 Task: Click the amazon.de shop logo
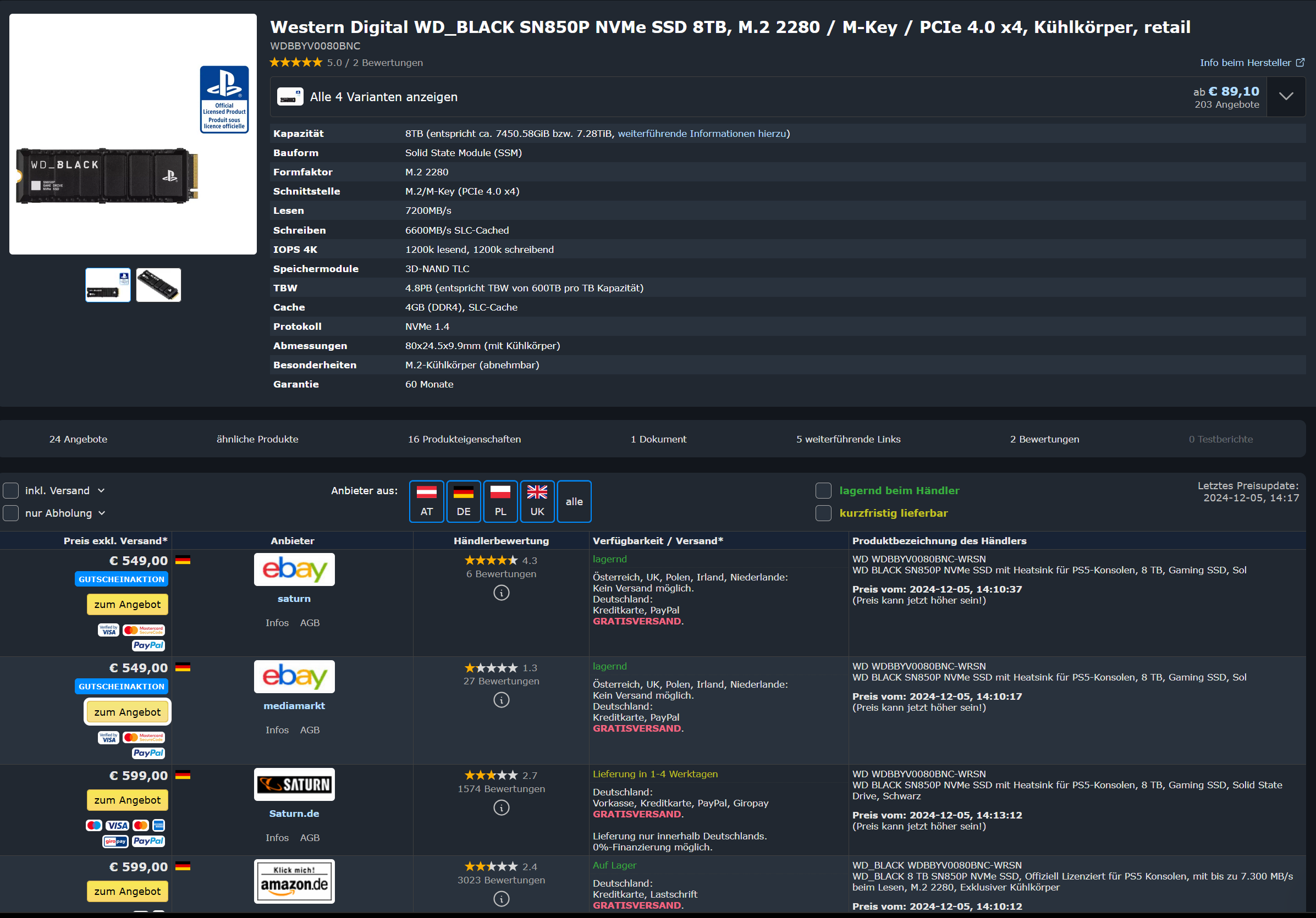click(294, 881)
